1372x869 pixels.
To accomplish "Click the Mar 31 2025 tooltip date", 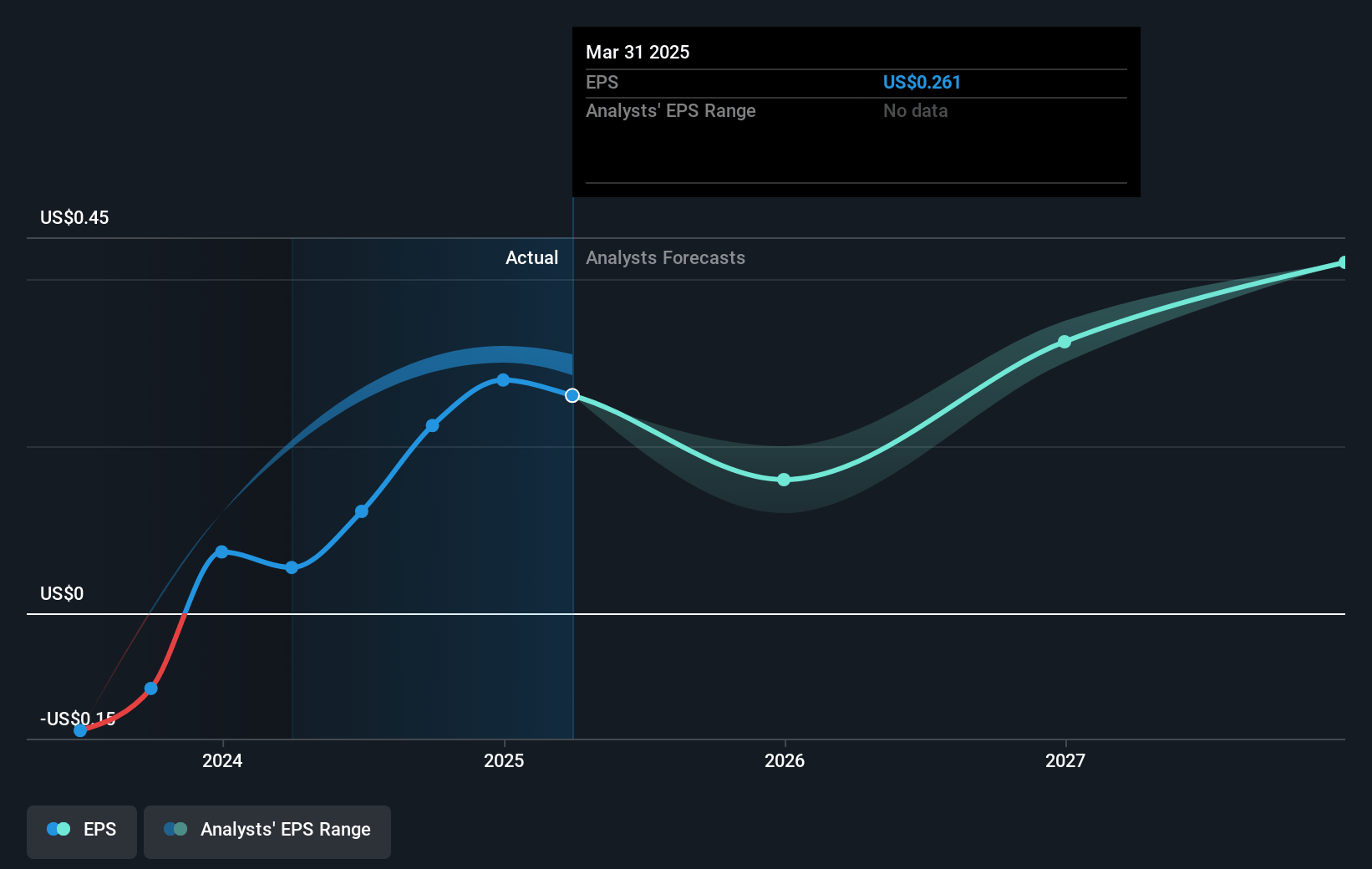I will [638, 53].
